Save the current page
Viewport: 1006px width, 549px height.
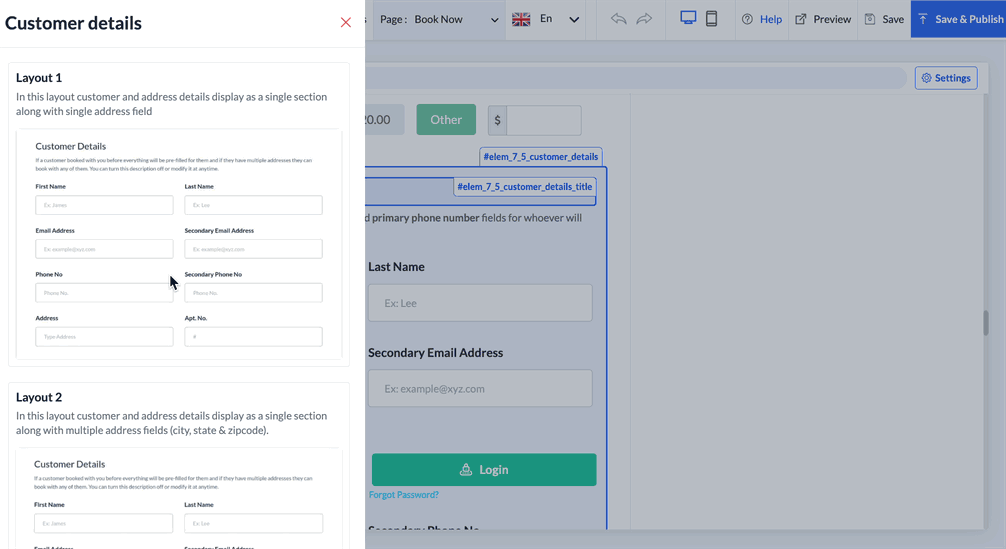coord(884,19)
